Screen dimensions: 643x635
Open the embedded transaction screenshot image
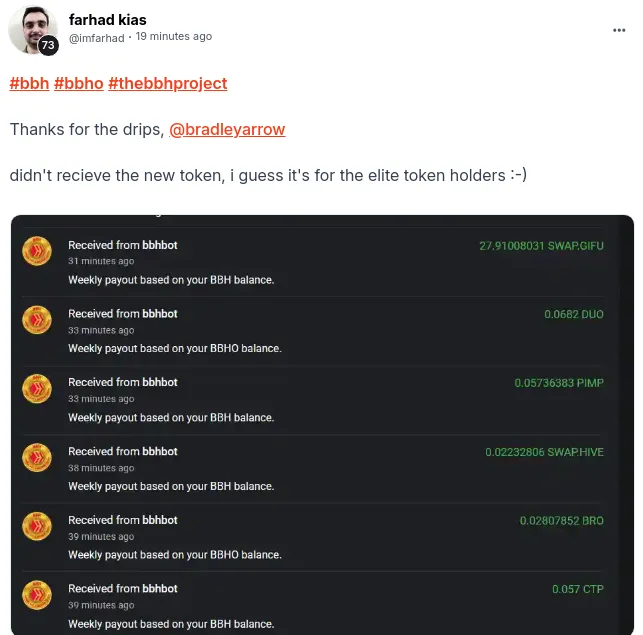[x=322, y=425]
